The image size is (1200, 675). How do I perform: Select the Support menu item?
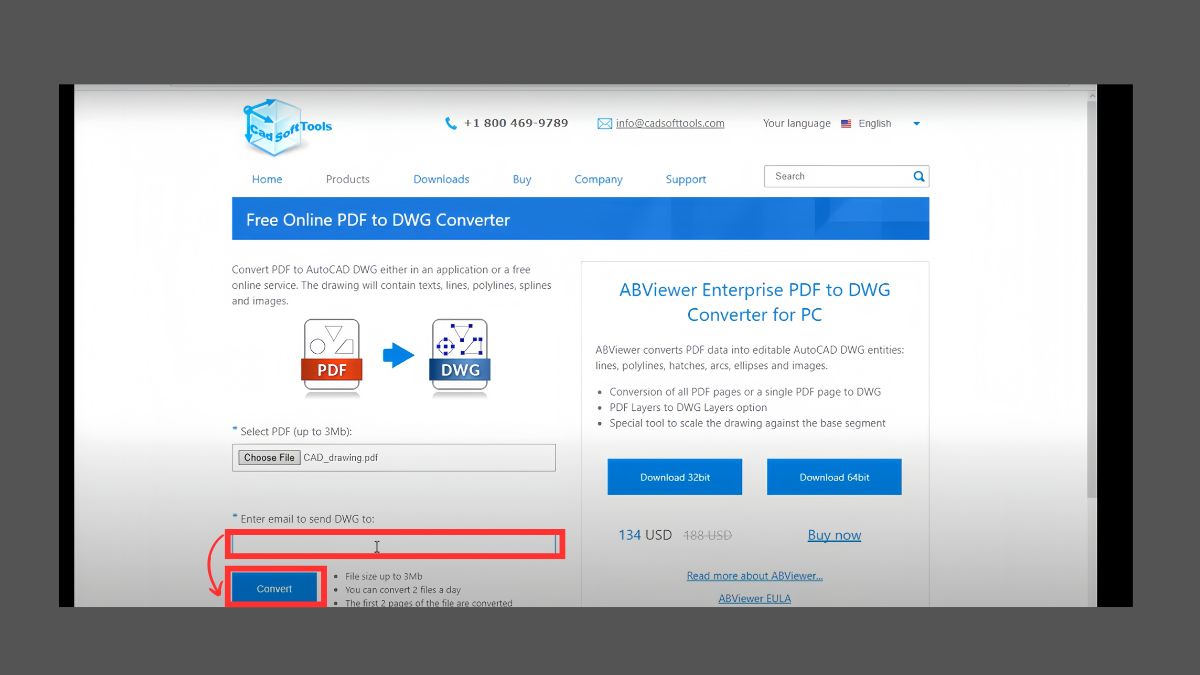685,179
